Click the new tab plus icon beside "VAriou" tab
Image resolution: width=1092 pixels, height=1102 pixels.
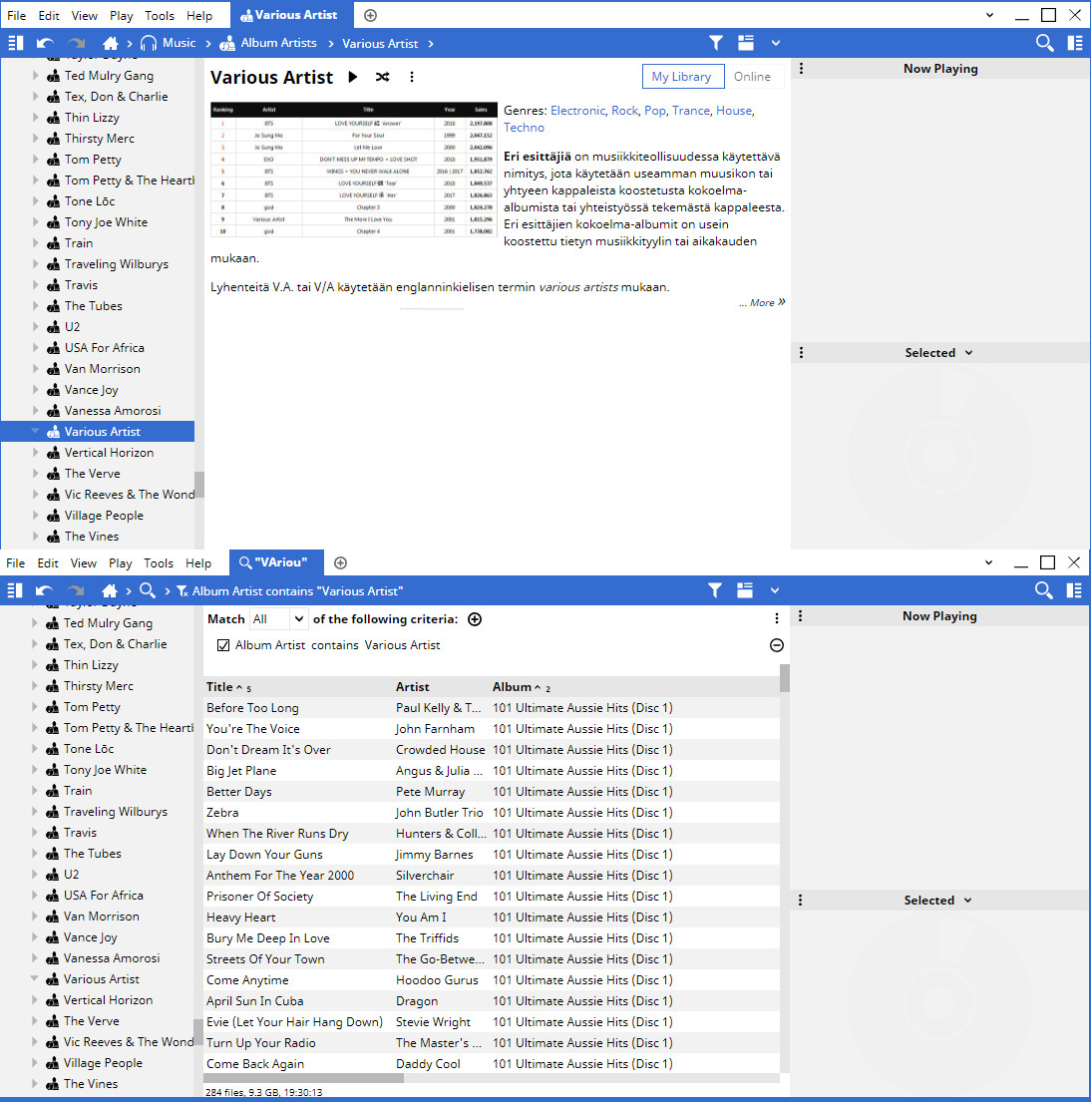click(340, 562)
